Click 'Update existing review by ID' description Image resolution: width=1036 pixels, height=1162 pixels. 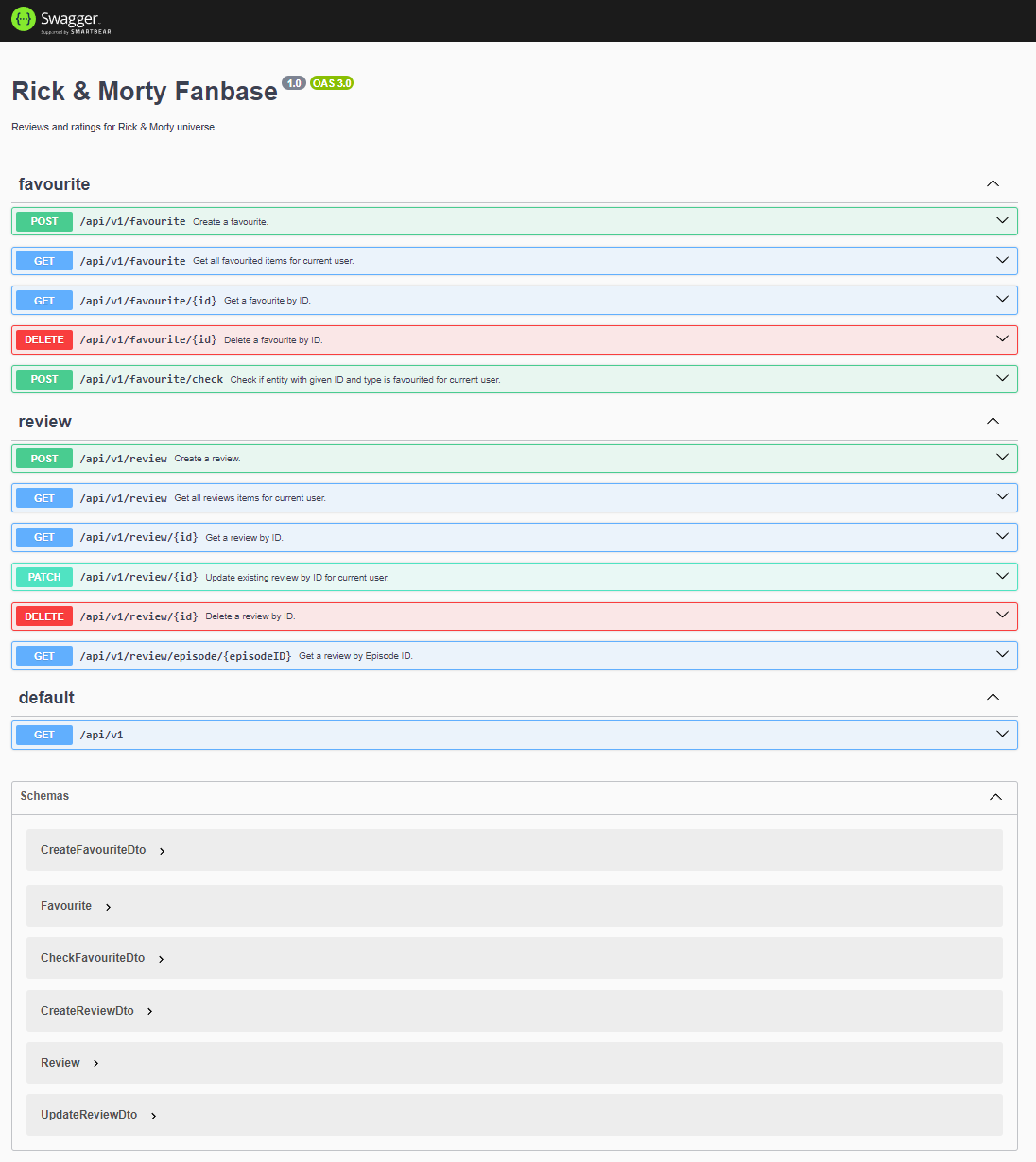coord(297,578)
